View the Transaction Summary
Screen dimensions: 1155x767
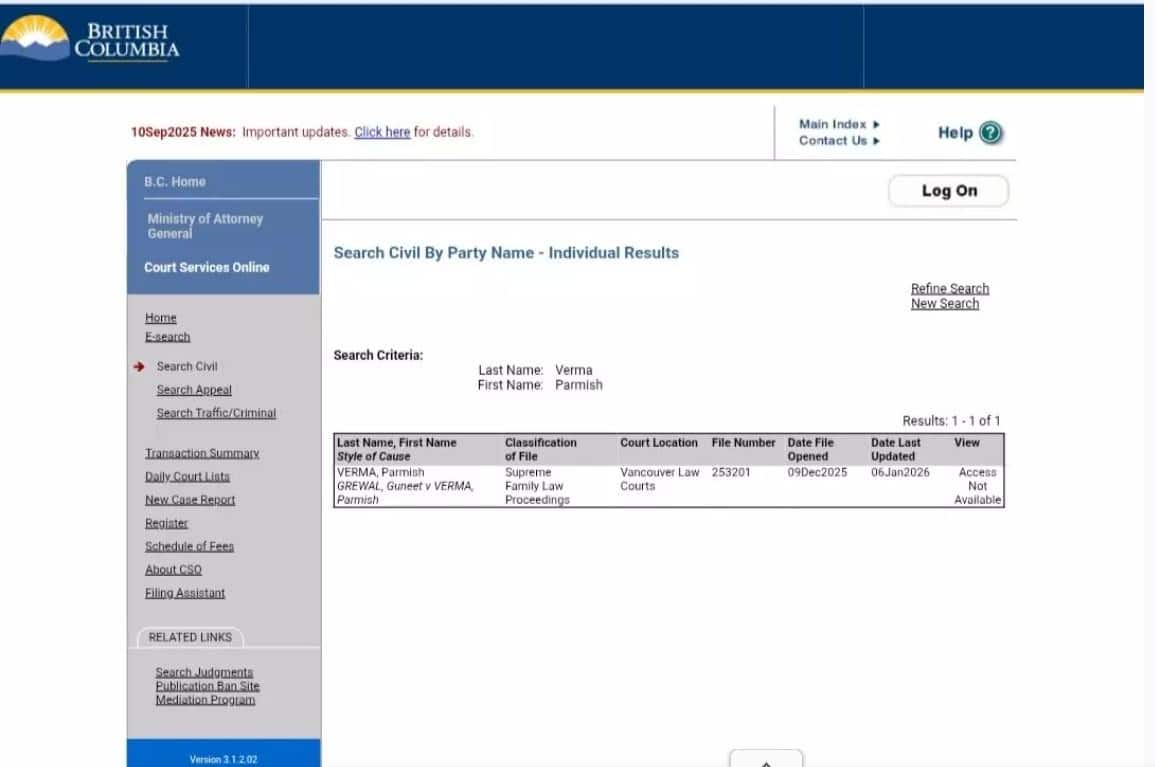(202, 453)
